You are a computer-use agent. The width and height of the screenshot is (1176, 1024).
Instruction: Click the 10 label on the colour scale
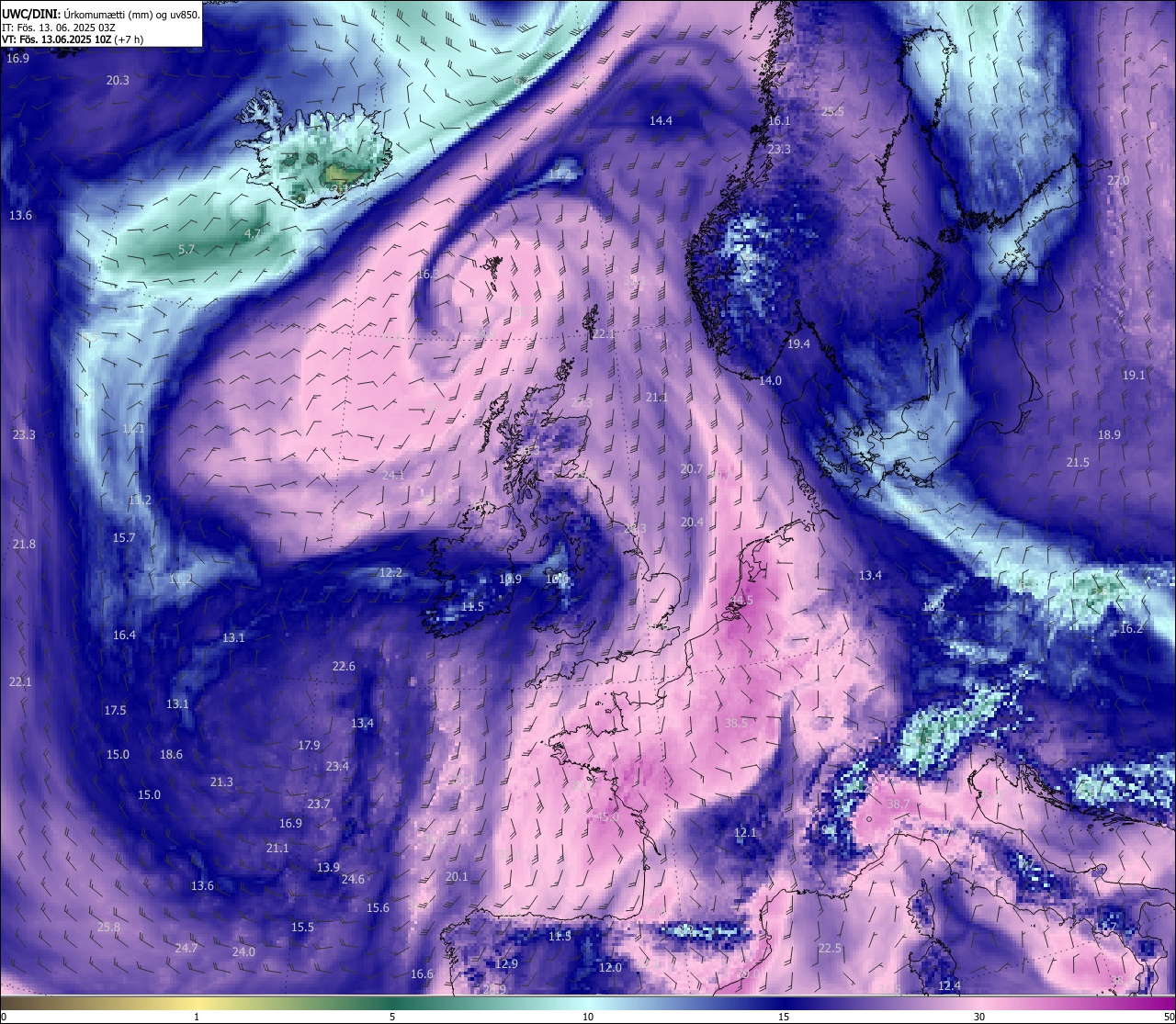click(x=588, y=1017)
